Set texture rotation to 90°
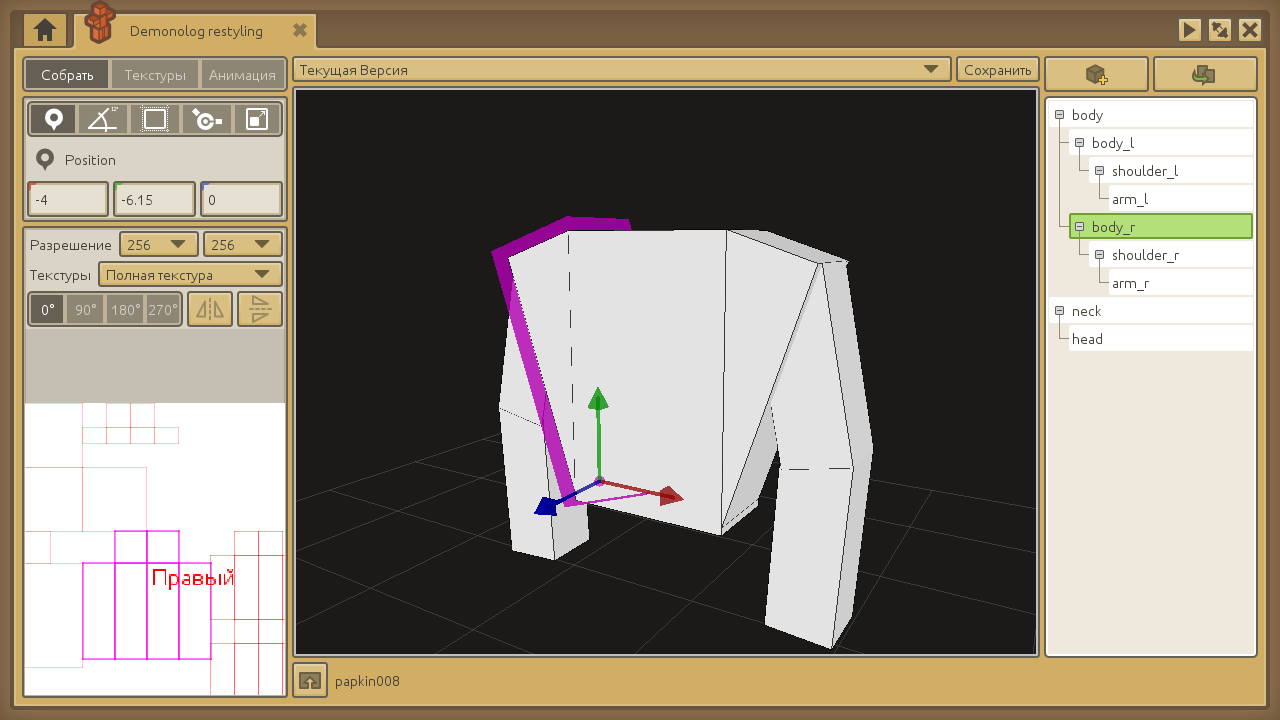Image resolution: width=1280 pixels, height=720 pixels. [86, 310]
